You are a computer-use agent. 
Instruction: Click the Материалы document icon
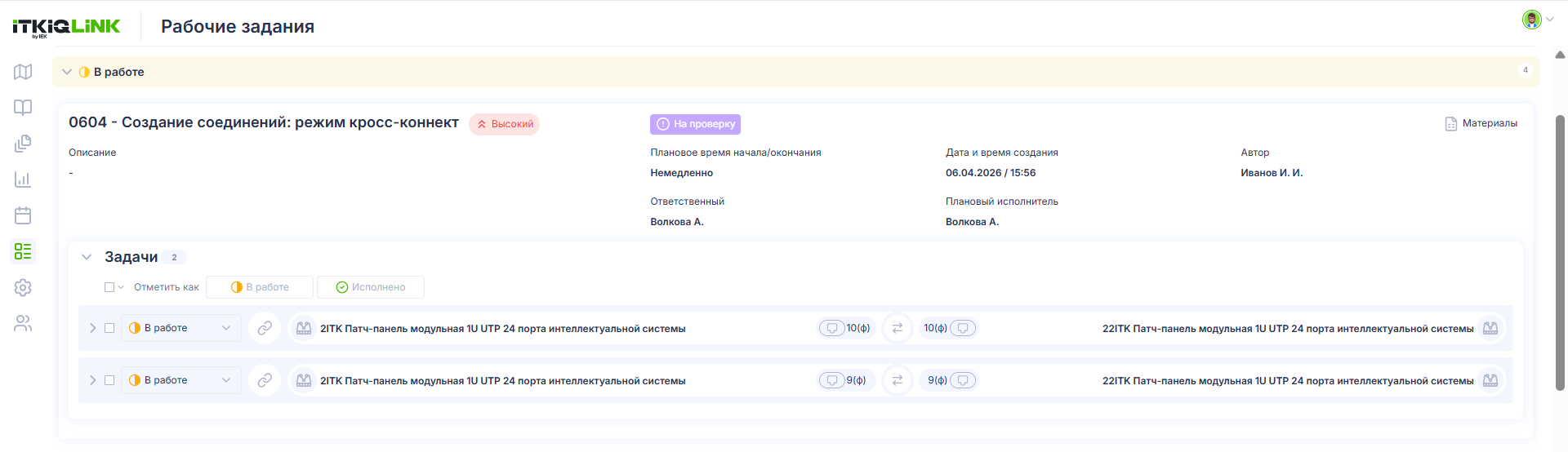pyautogui.click(x=1451, y=124)
